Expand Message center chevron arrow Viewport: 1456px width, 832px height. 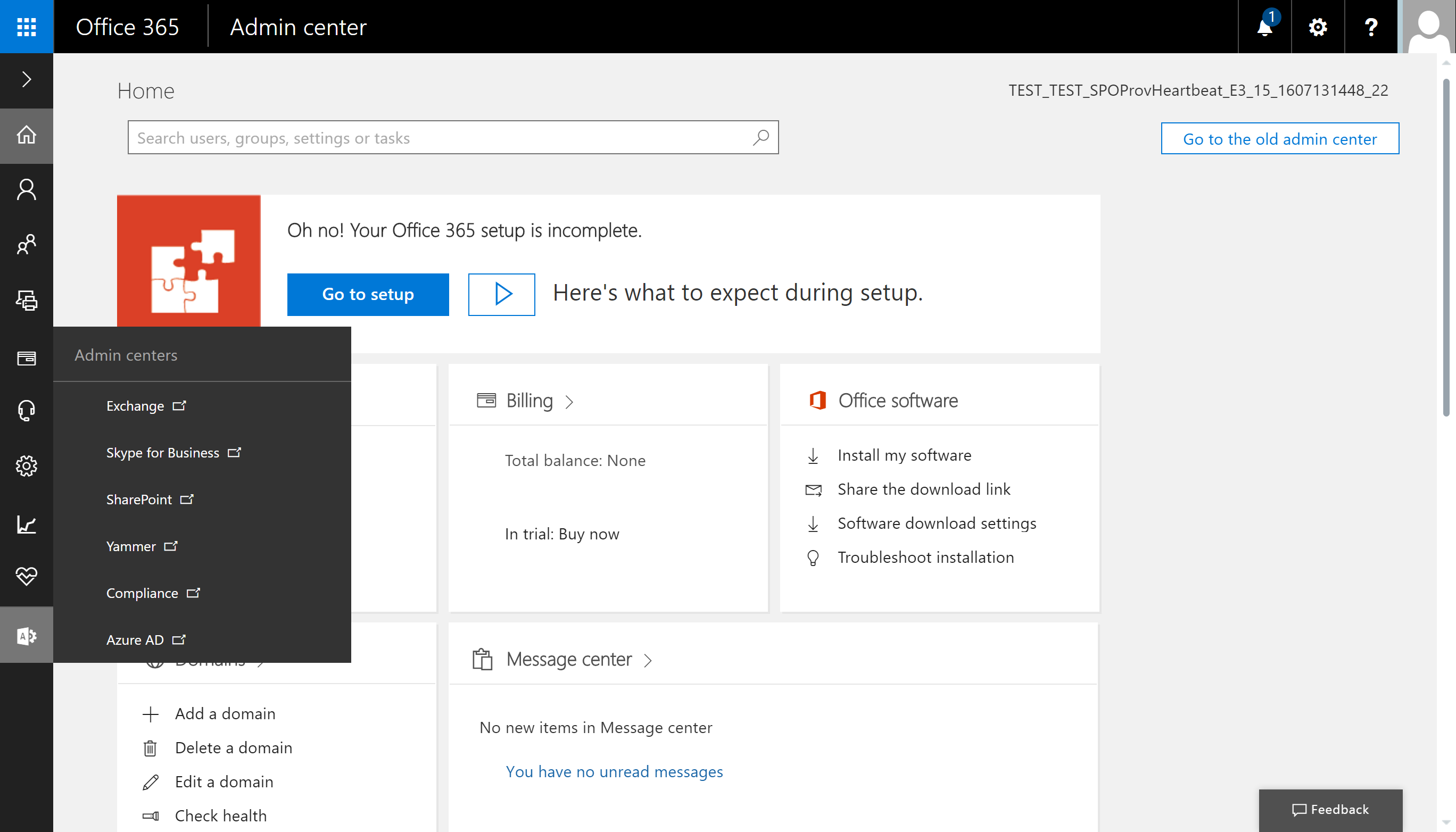click(648, 661)
